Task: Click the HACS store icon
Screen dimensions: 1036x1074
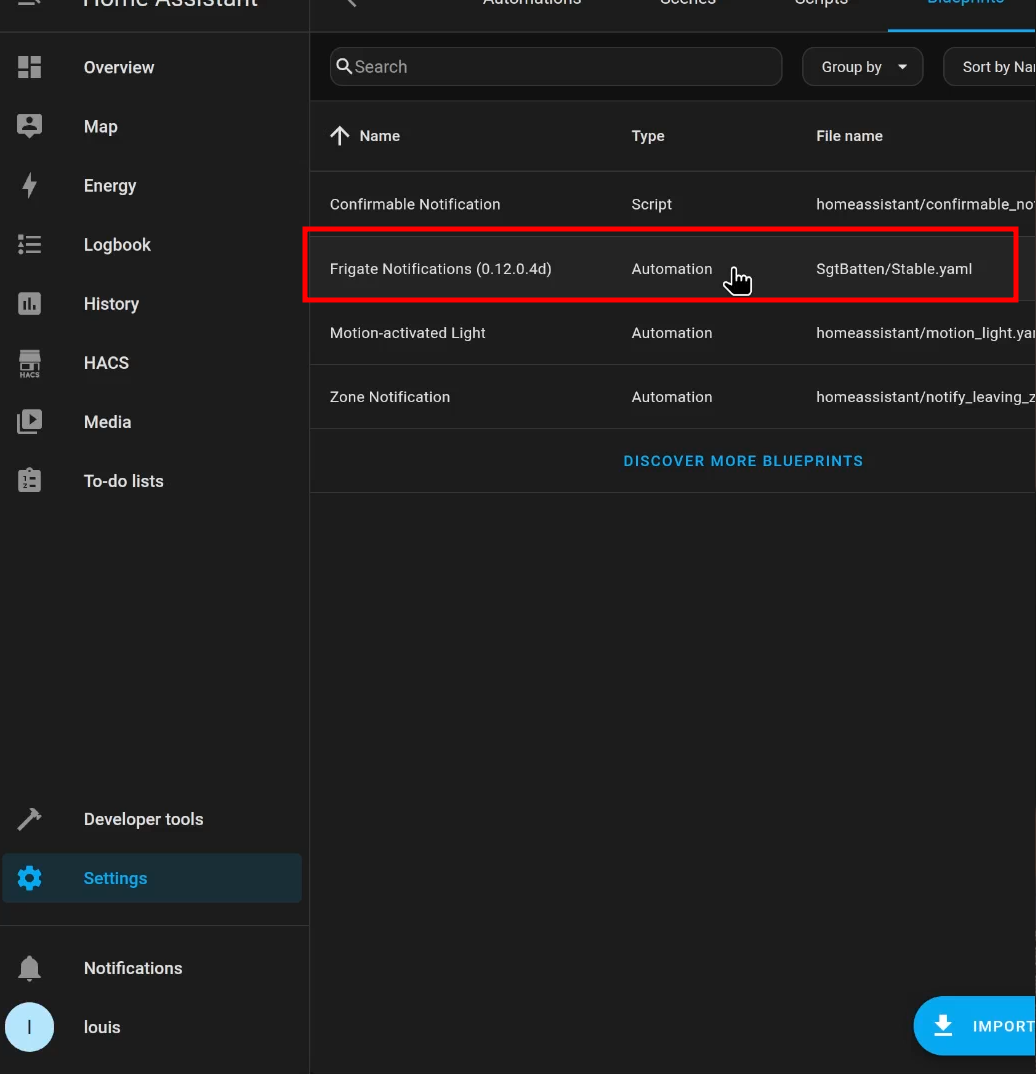Action: 29,364
